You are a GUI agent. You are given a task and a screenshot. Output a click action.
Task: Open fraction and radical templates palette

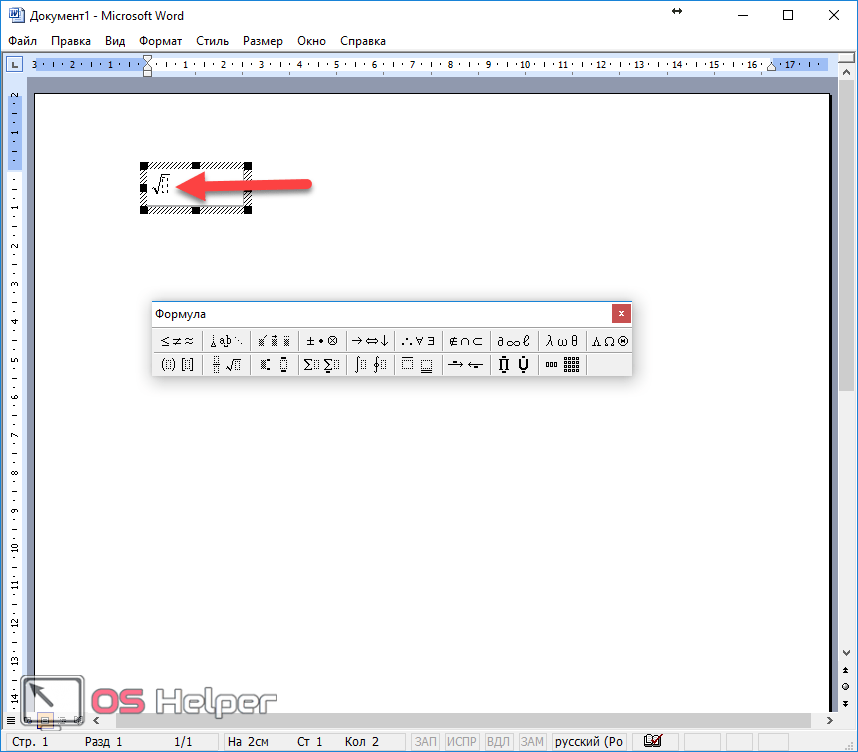(x=227, y=365)
